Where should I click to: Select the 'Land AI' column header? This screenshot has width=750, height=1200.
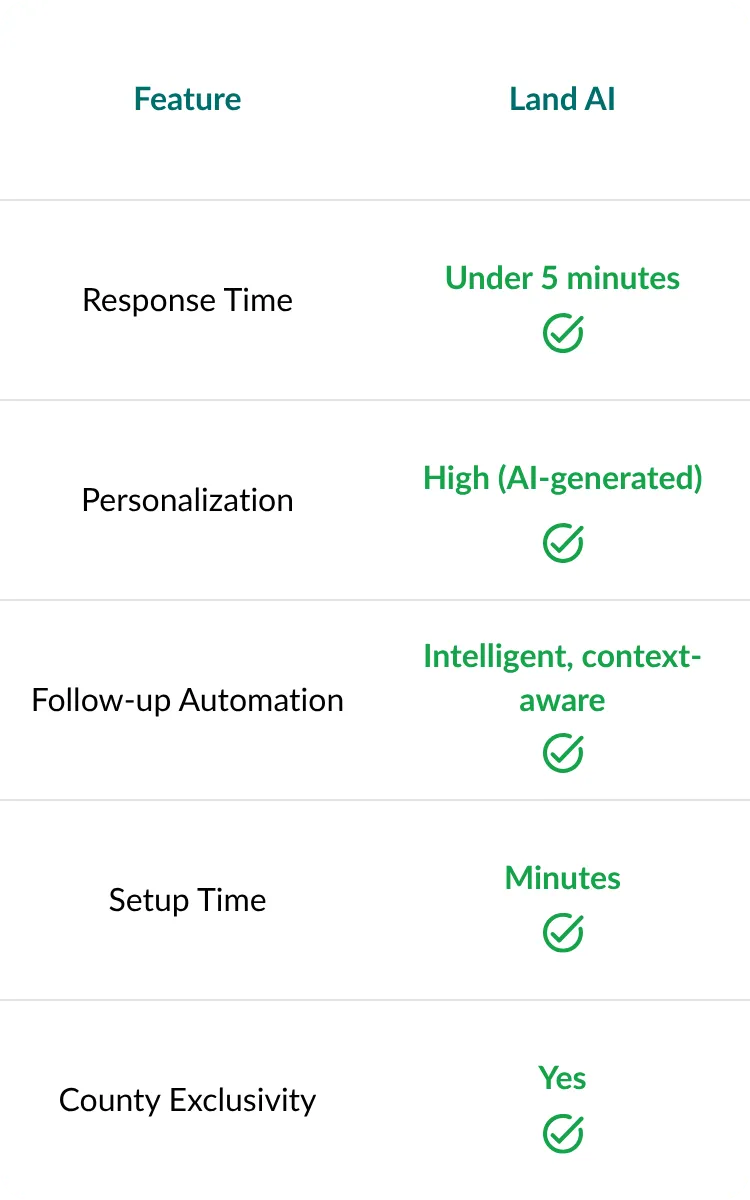pos(563,99)
